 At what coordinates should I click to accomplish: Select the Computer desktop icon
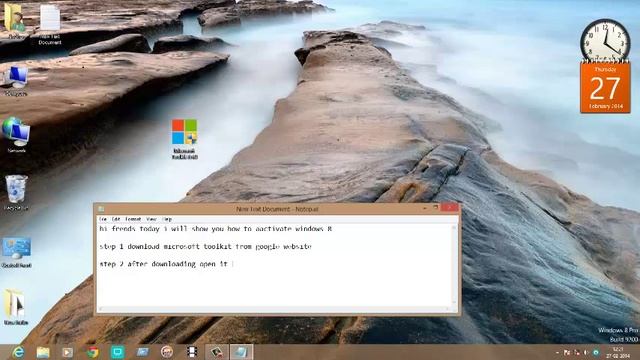(16, 81)
